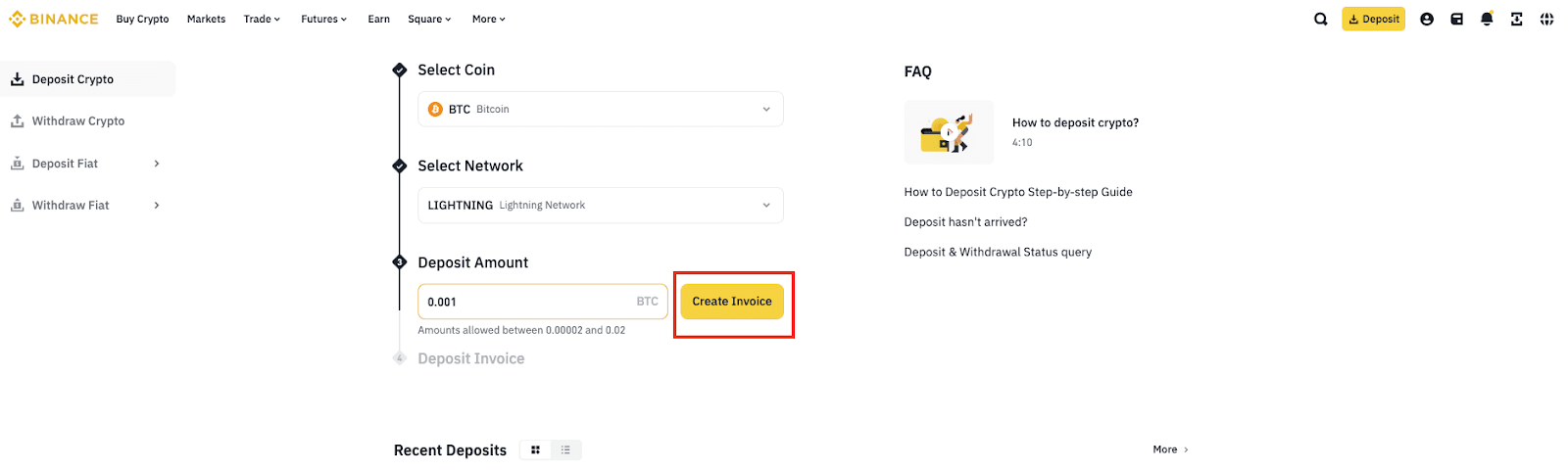The width and height of the screenshot is (1568, 473).
Task: Click the app download icon
Action: (1517, 19)
